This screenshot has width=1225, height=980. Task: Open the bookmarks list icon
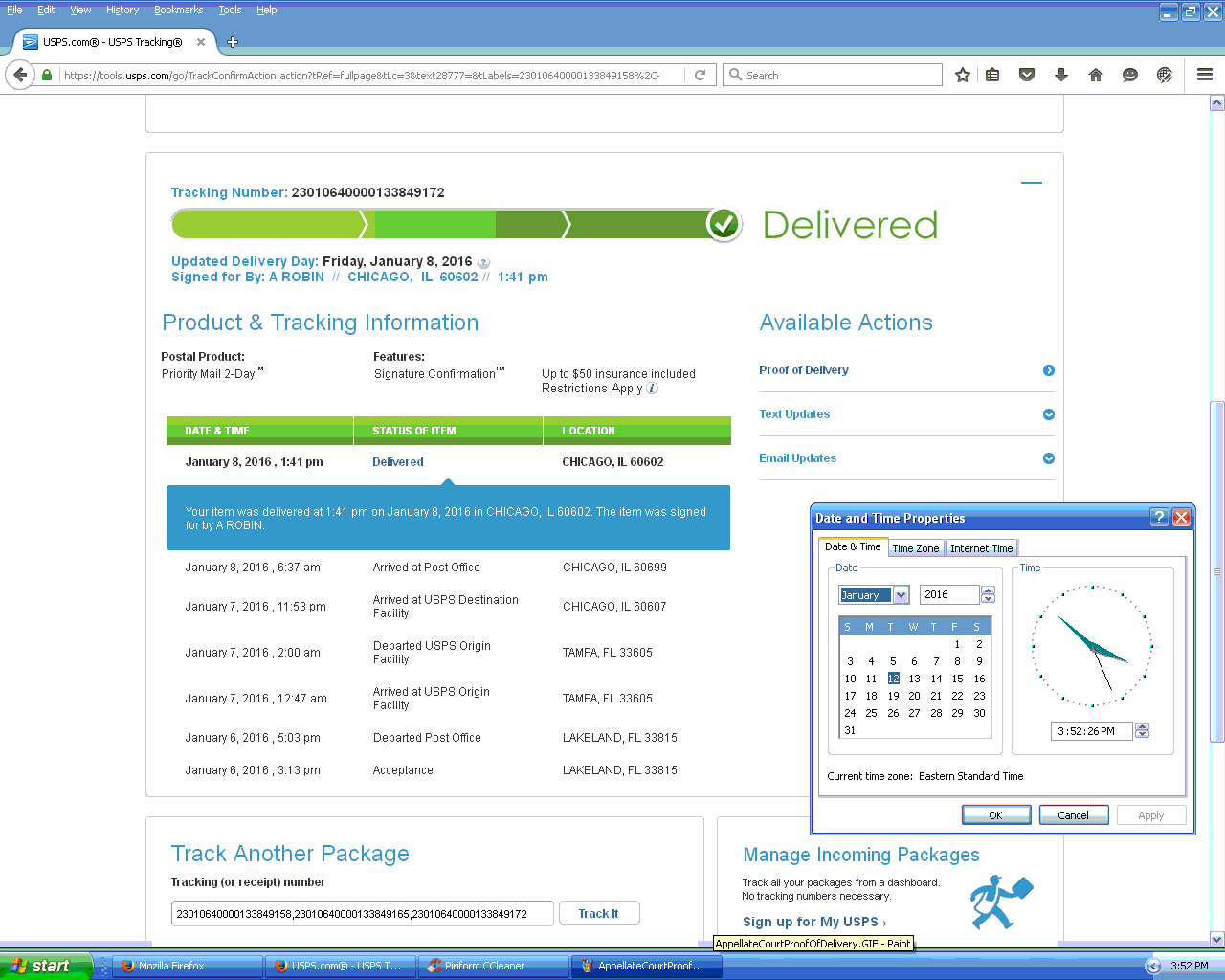point(992,75)
